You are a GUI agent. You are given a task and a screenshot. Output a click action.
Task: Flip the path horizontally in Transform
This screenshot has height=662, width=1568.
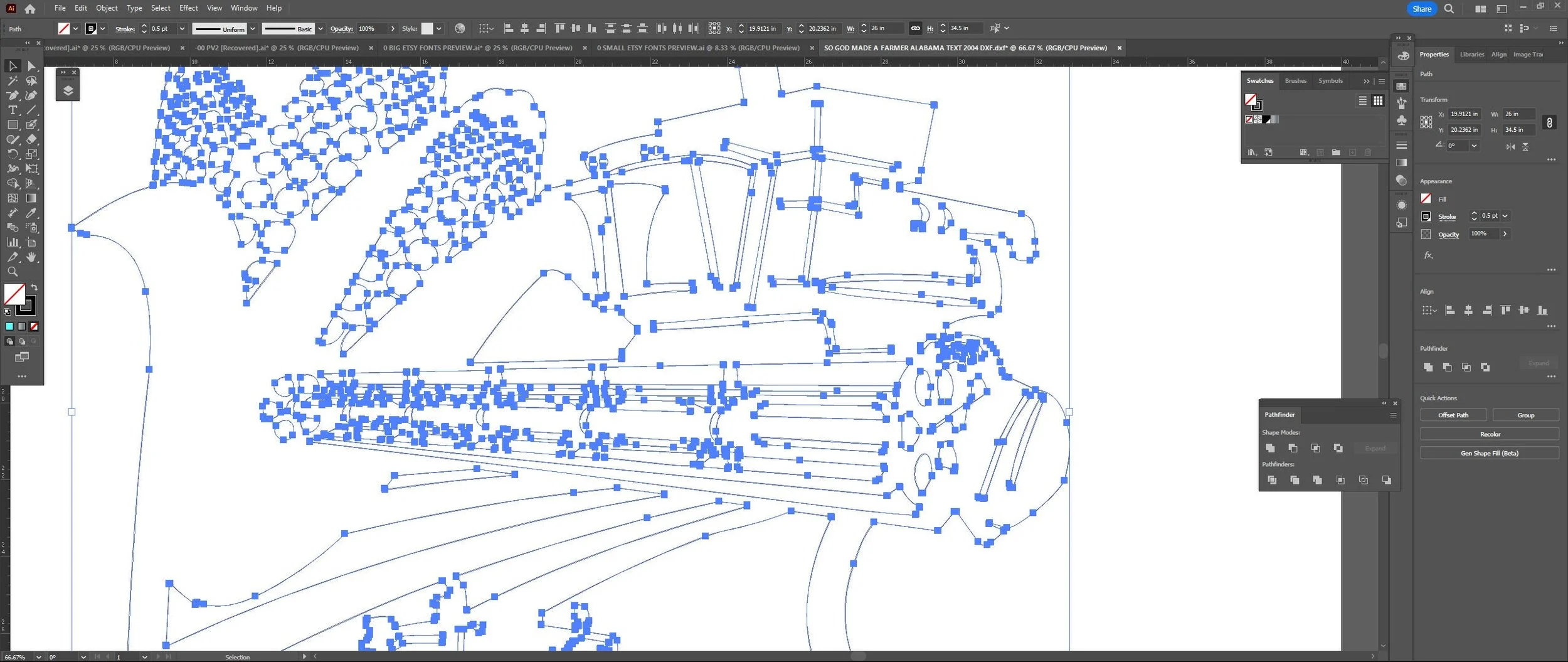(x=1510, y=146)
